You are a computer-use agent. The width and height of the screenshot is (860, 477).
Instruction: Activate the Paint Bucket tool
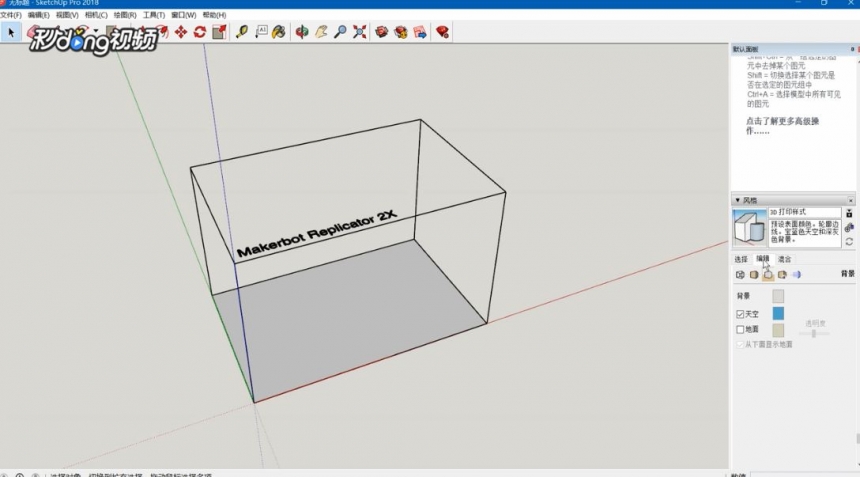(x=279, y=32)
